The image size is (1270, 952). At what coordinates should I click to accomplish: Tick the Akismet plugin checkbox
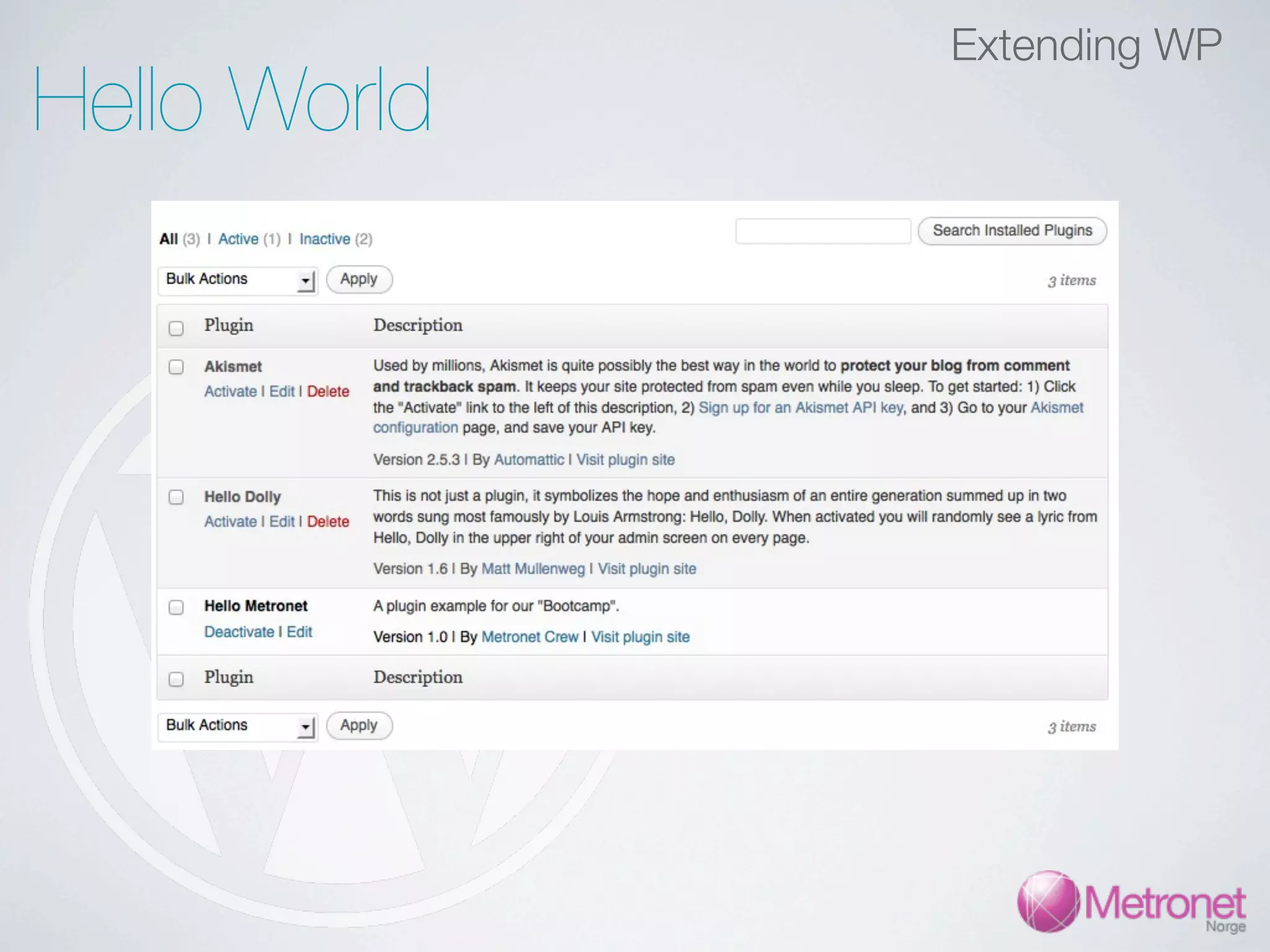click(x=176, y=367)
